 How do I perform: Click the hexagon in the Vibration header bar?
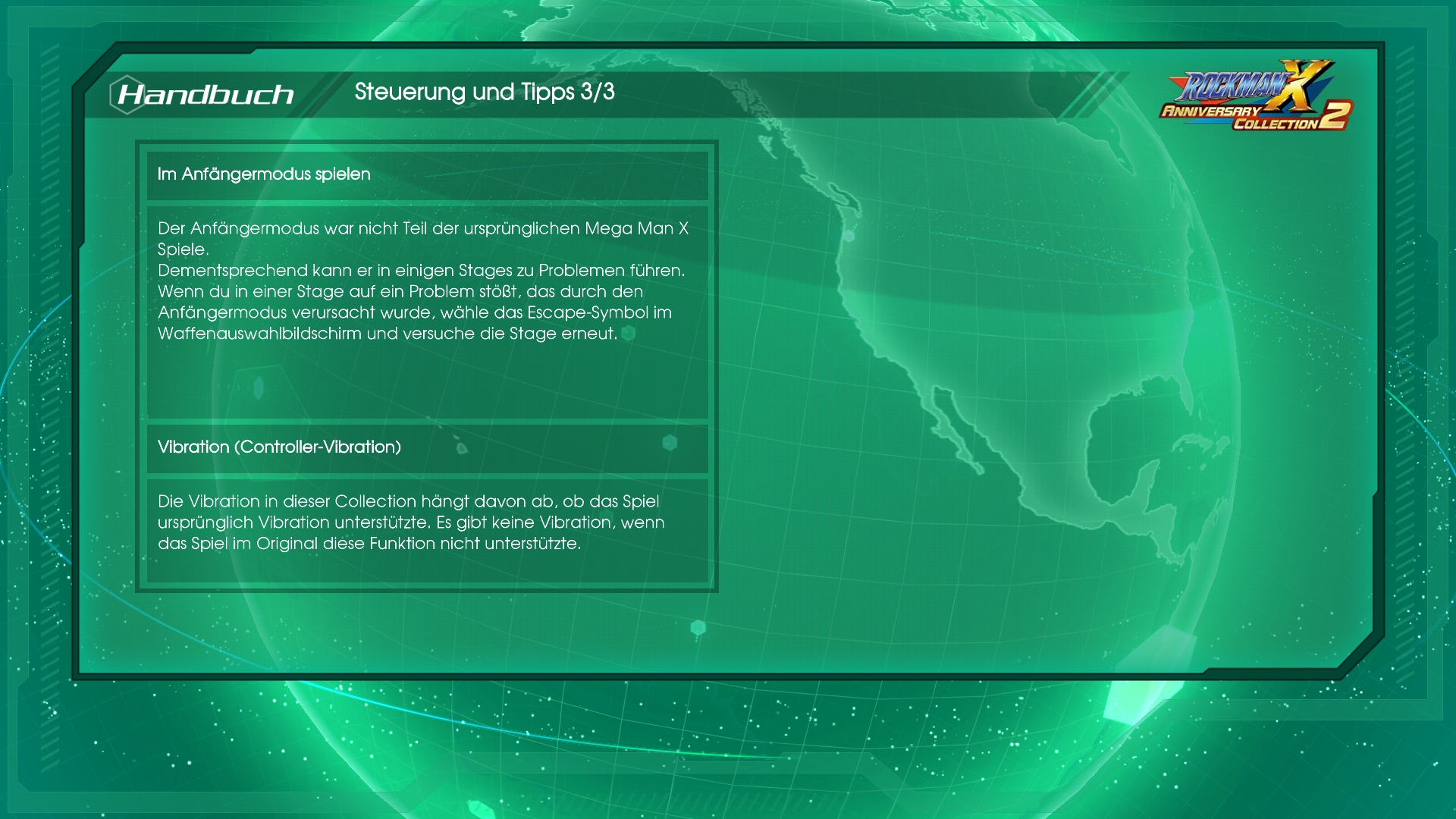(670, 443)
